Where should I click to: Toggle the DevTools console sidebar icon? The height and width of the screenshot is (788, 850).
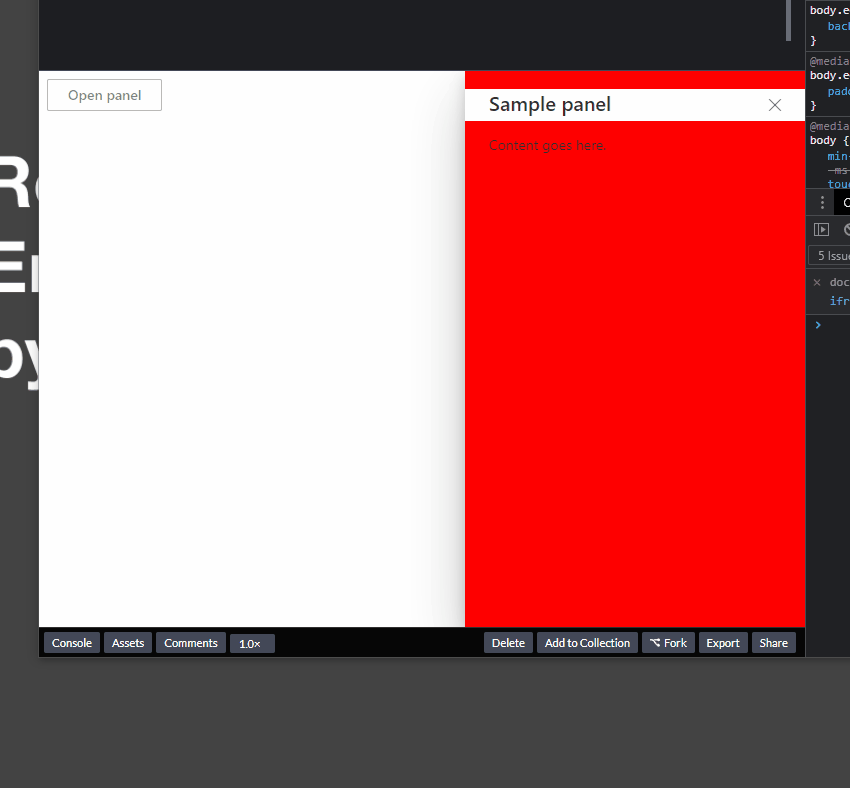point(821,230)
